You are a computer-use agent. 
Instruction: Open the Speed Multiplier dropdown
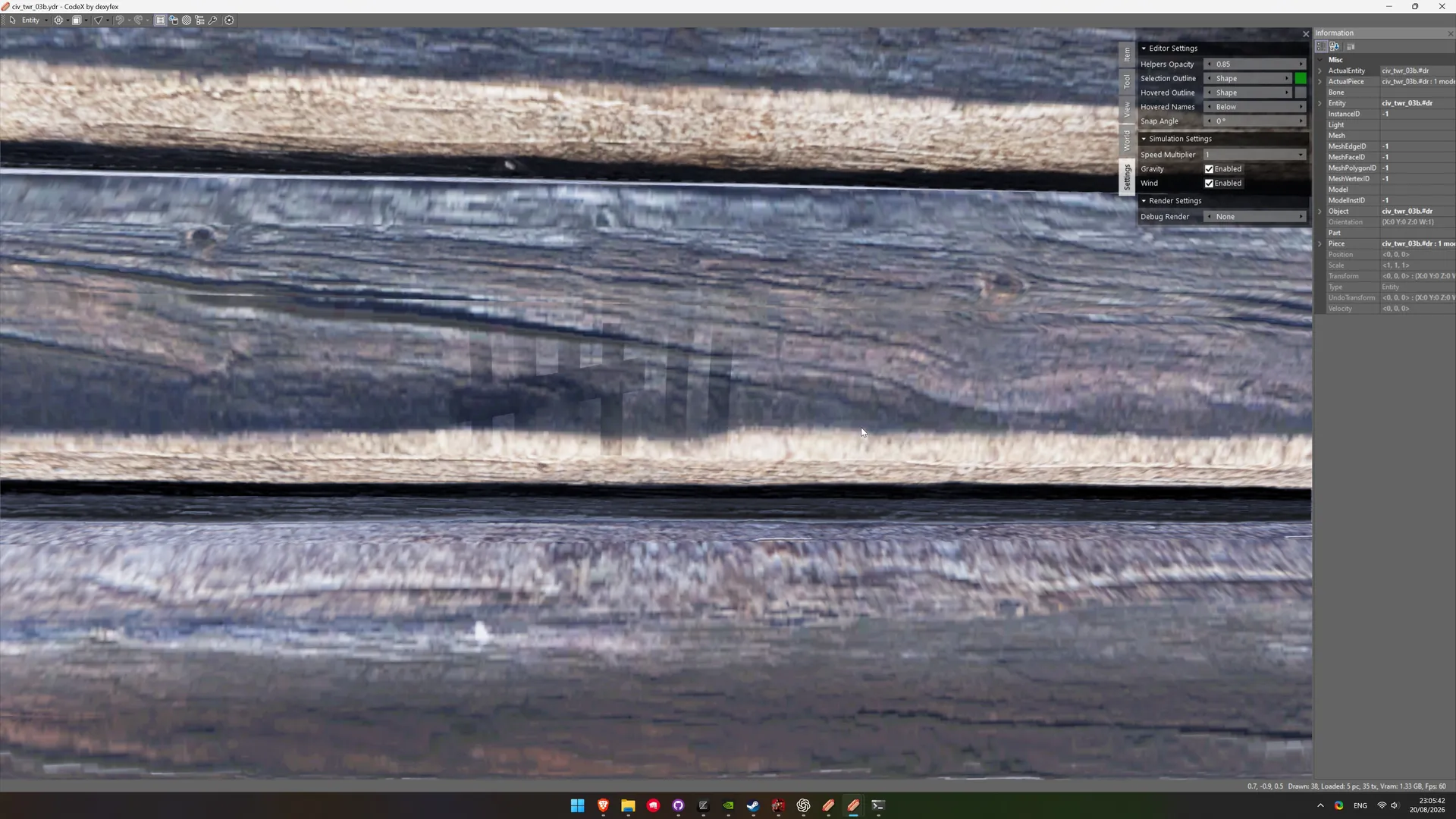click(1255, 155)
